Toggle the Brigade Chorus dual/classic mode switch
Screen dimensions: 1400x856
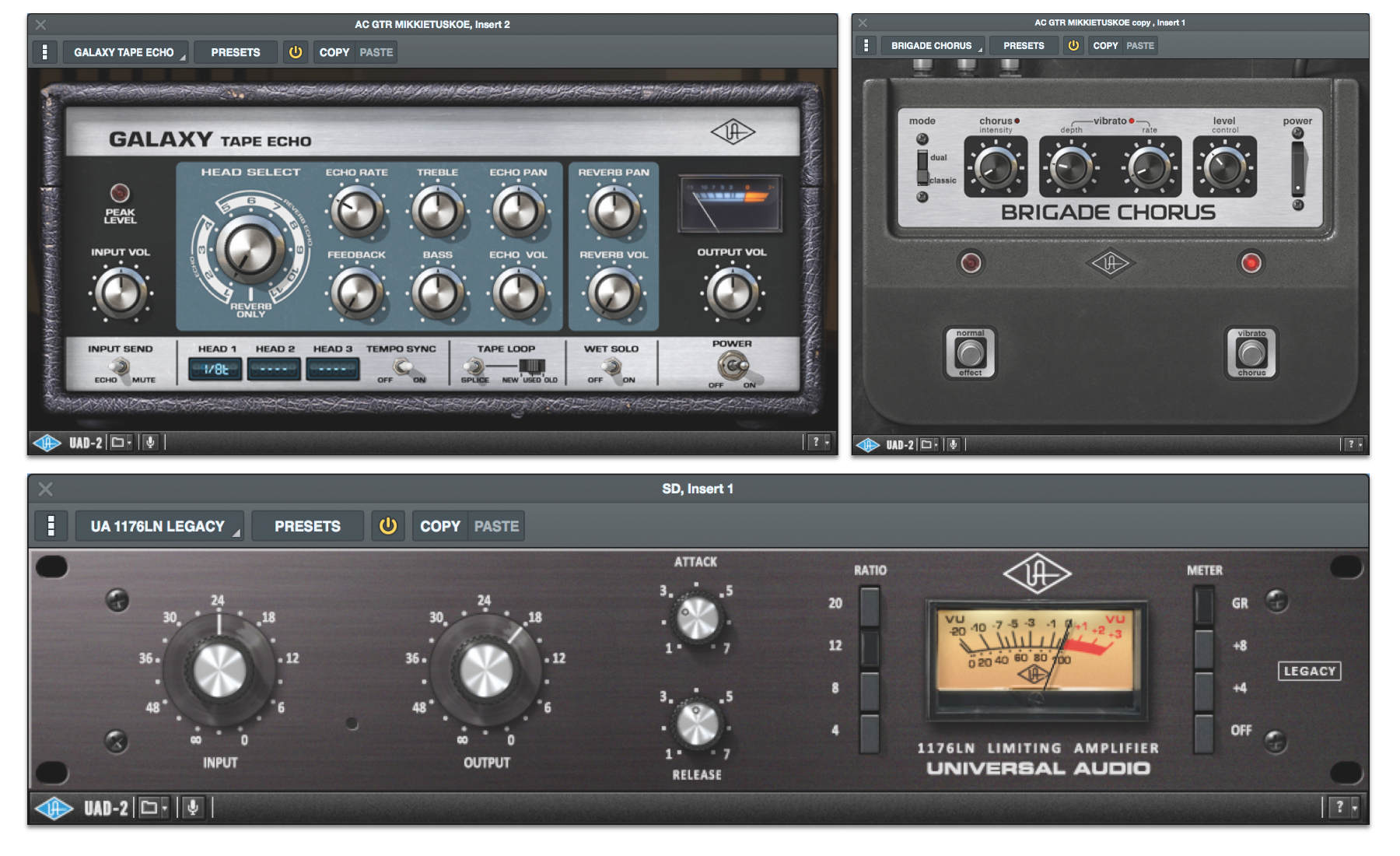[x=922, y=167]
